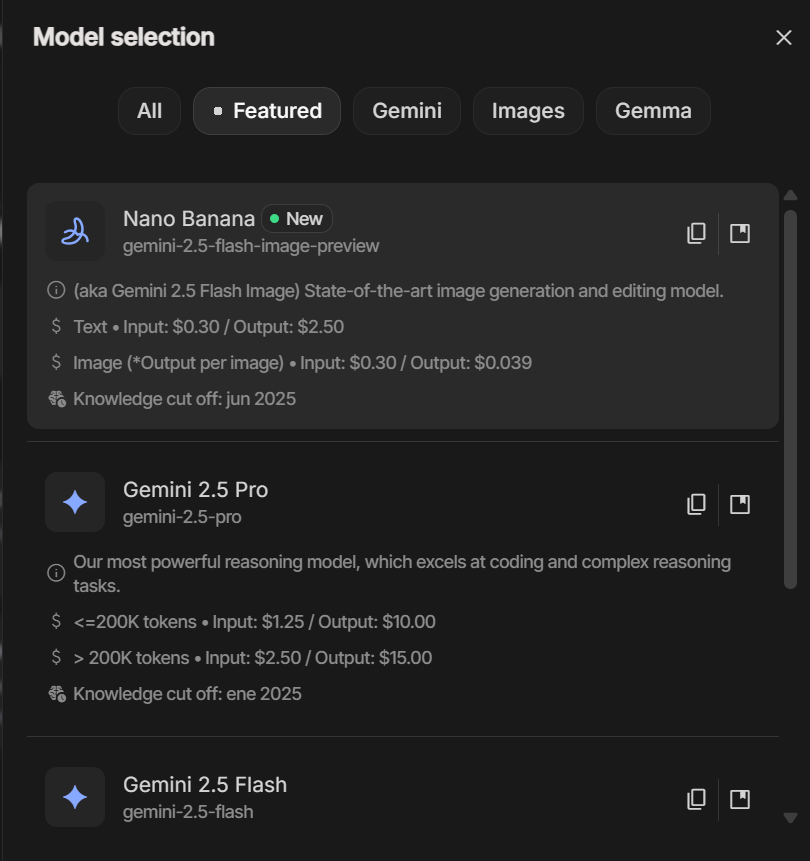This screenshot has width=810, height=861.
Task: Select the All filter tab
Action: coord(149,111)
